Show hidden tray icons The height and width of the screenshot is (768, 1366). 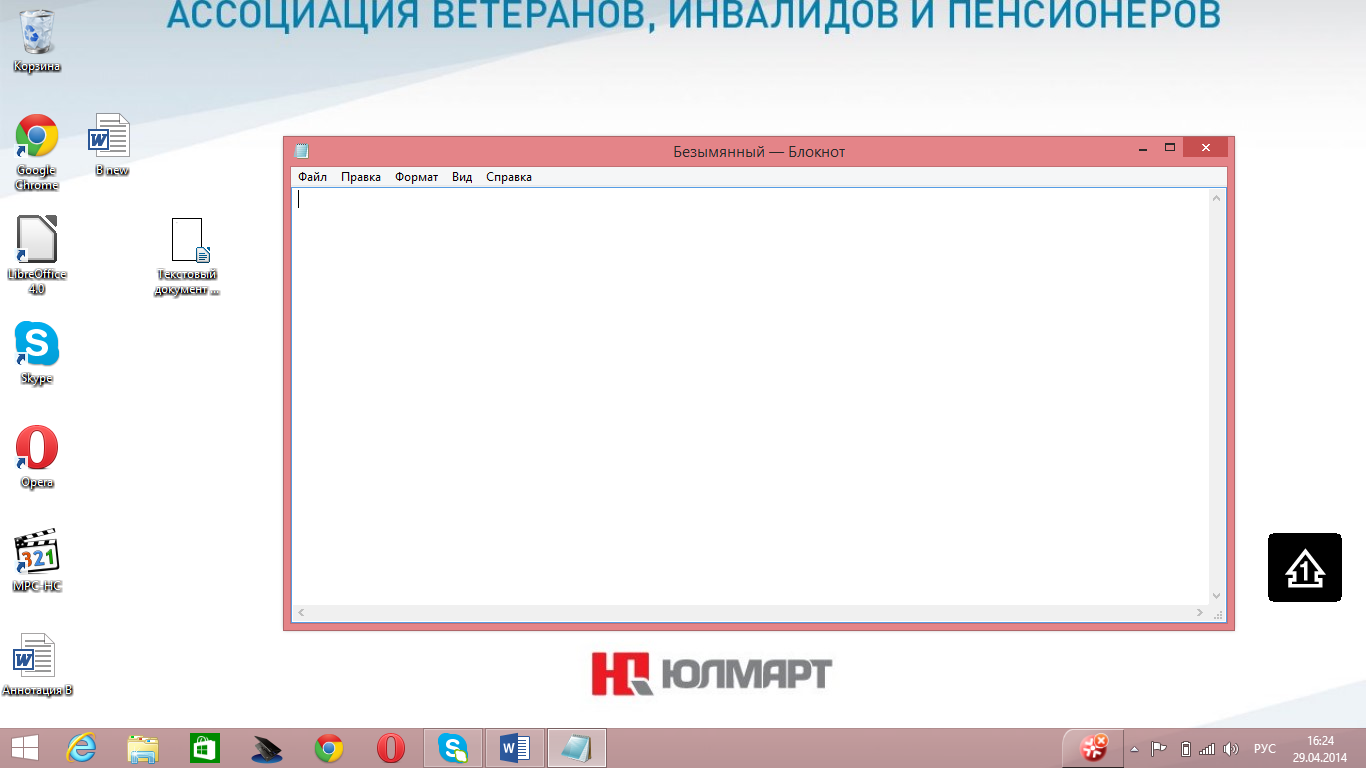click(1134, 749)
